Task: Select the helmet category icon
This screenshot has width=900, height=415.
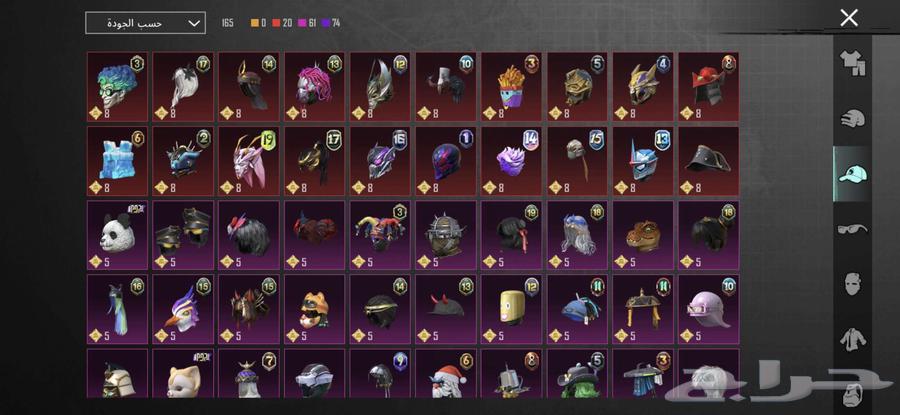Action: [852, 119]
